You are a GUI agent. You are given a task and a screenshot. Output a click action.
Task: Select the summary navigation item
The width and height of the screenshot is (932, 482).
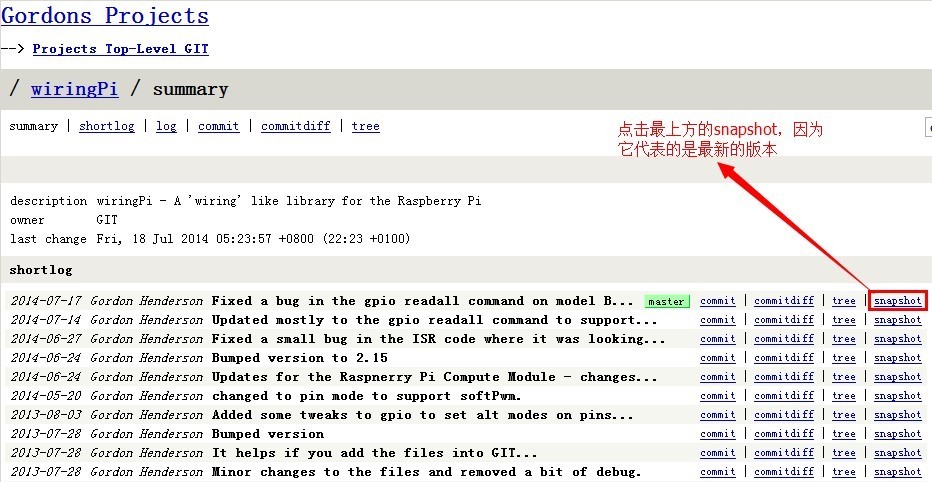(x=33, y=126)
